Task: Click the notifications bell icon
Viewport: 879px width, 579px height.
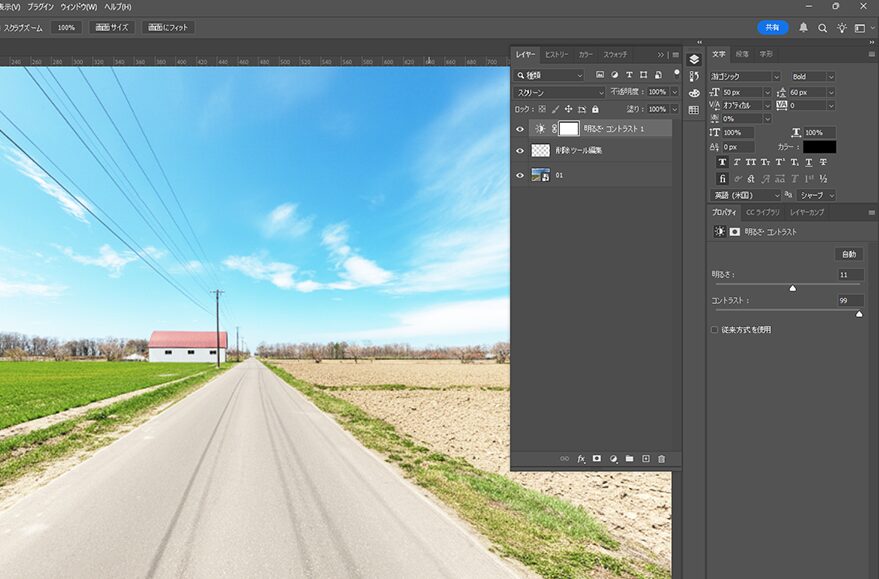Action: 803,28
